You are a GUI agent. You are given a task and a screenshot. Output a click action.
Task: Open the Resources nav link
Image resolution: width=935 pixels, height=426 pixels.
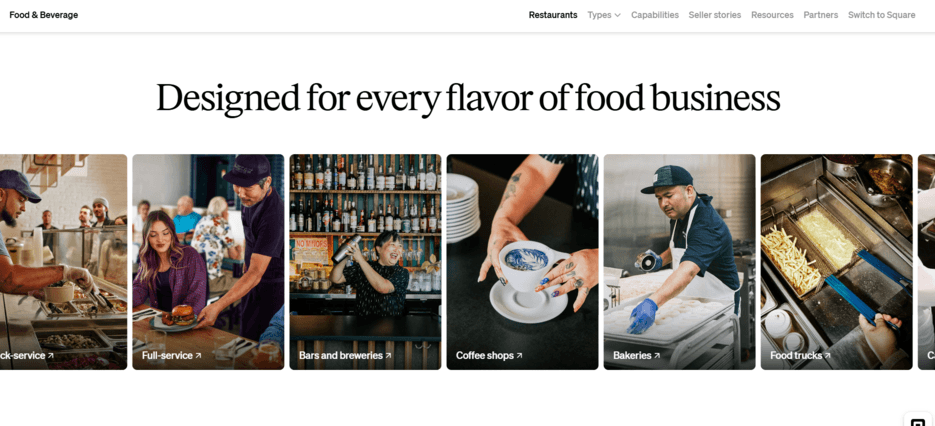(772, 15)
